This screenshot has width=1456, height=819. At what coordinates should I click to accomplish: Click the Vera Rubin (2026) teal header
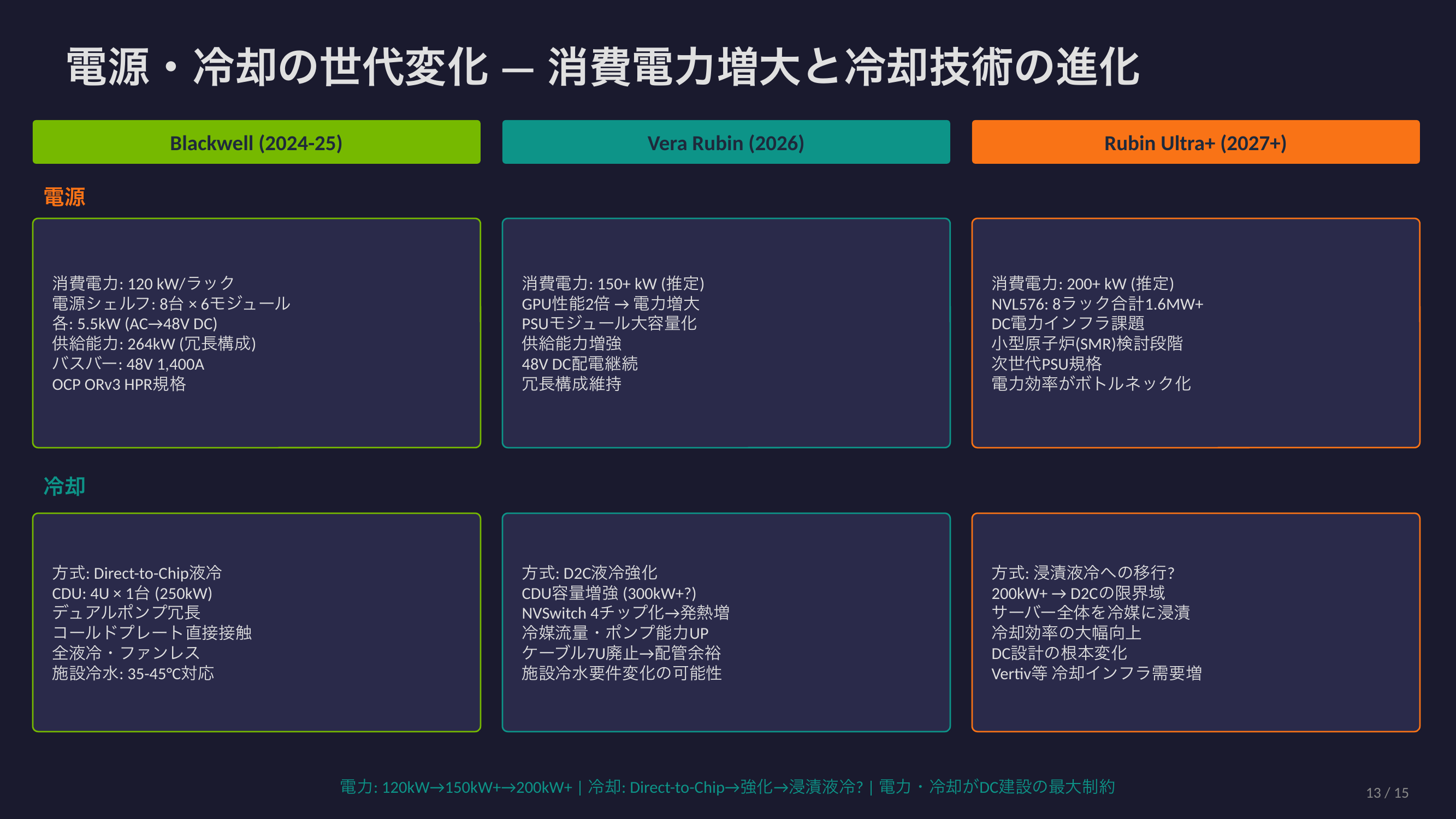[x=726, y=143]
